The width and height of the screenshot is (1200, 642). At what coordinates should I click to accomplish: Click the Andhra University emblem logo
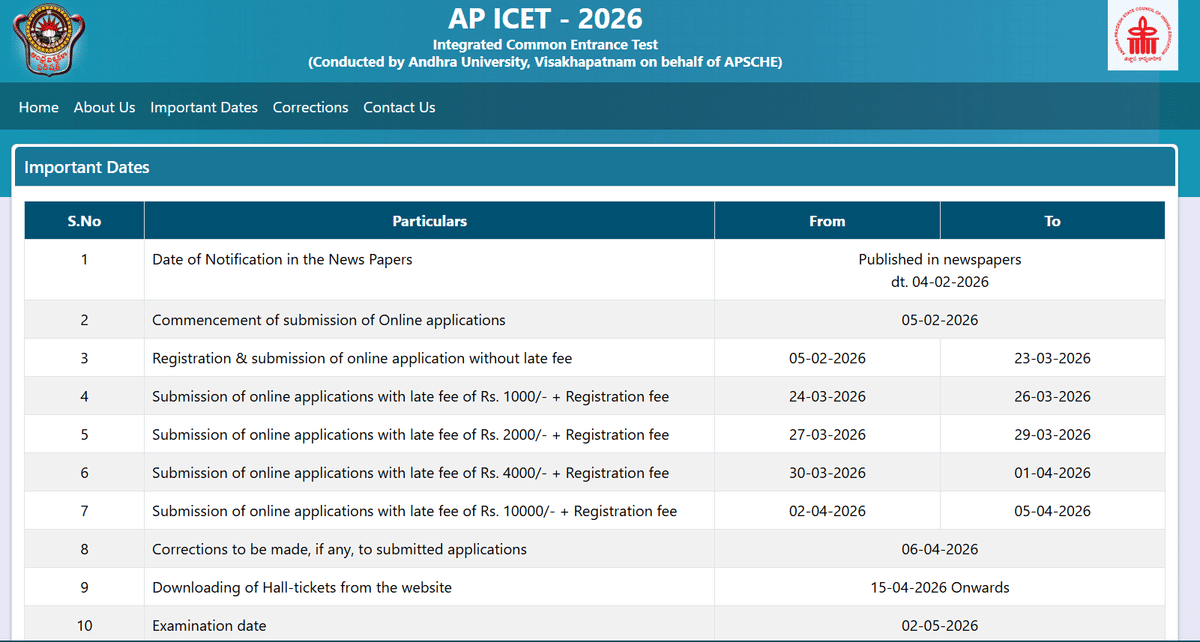48,40
